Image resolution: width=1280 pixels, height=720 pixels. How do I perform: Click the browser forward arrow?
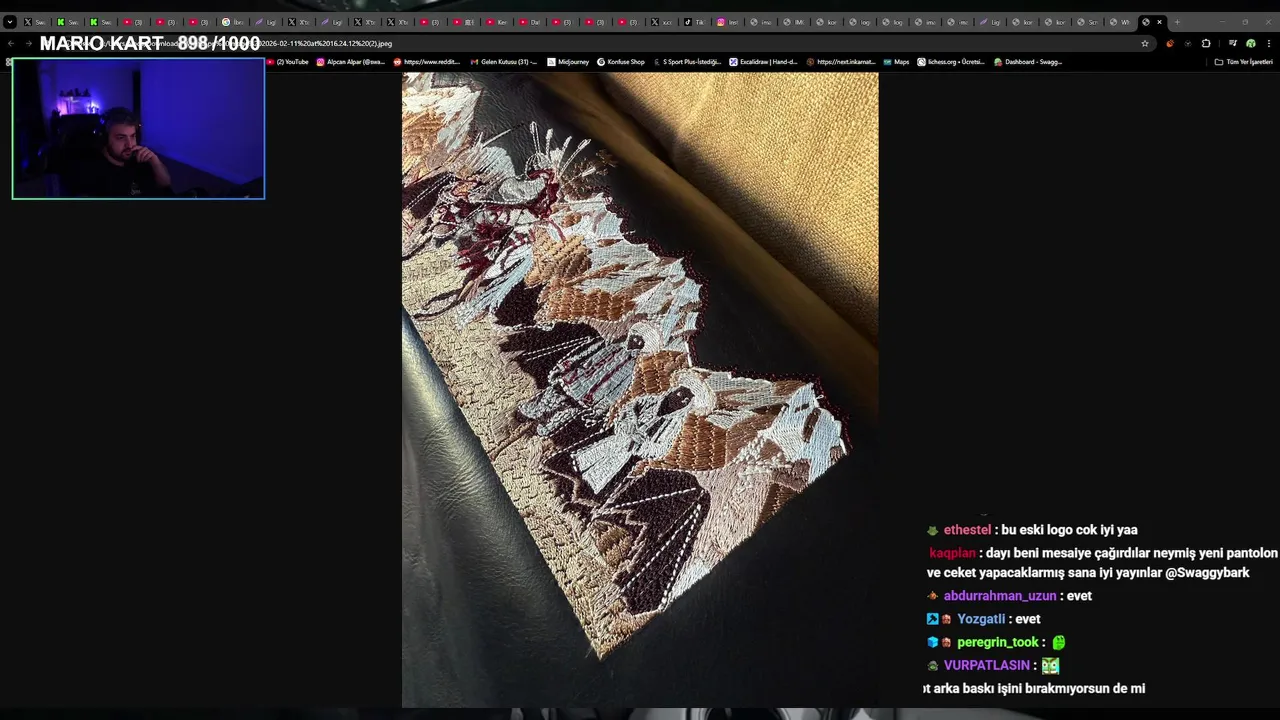(28, 43)
